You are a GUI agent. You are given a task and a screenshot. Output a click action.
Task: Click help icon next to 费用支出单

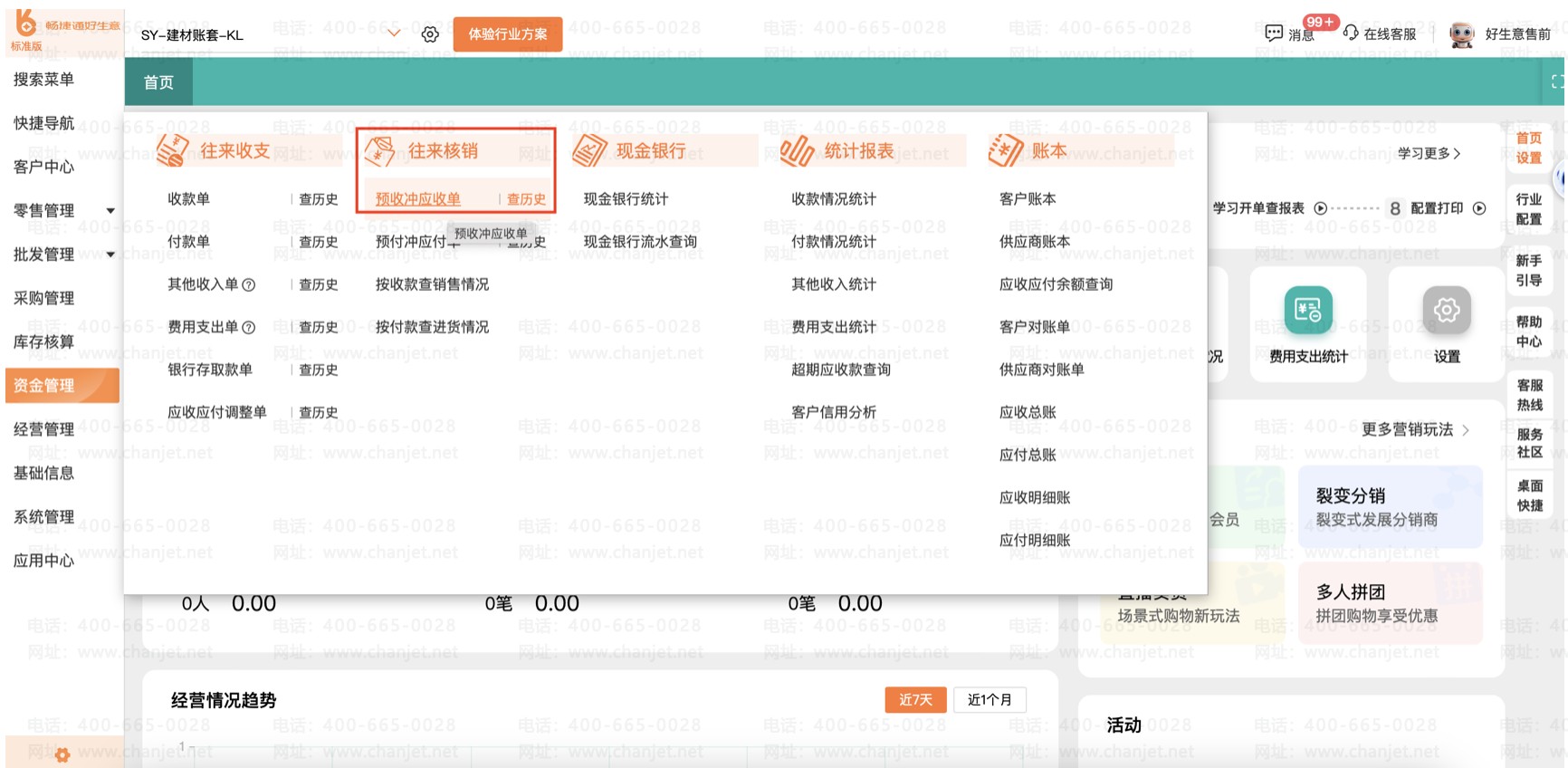coord(249,327)
